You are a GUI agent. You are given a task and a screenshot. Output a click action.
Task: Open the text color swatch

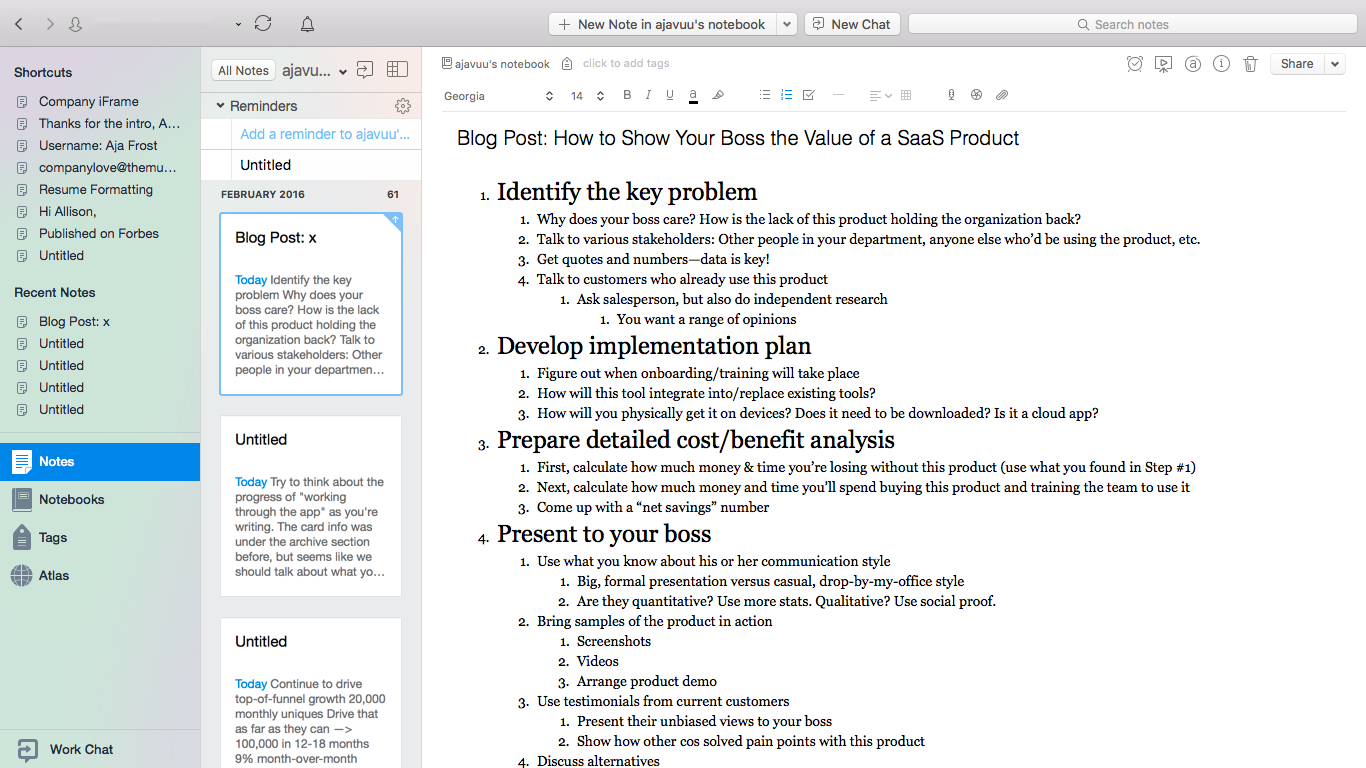(x=693, y=96)
